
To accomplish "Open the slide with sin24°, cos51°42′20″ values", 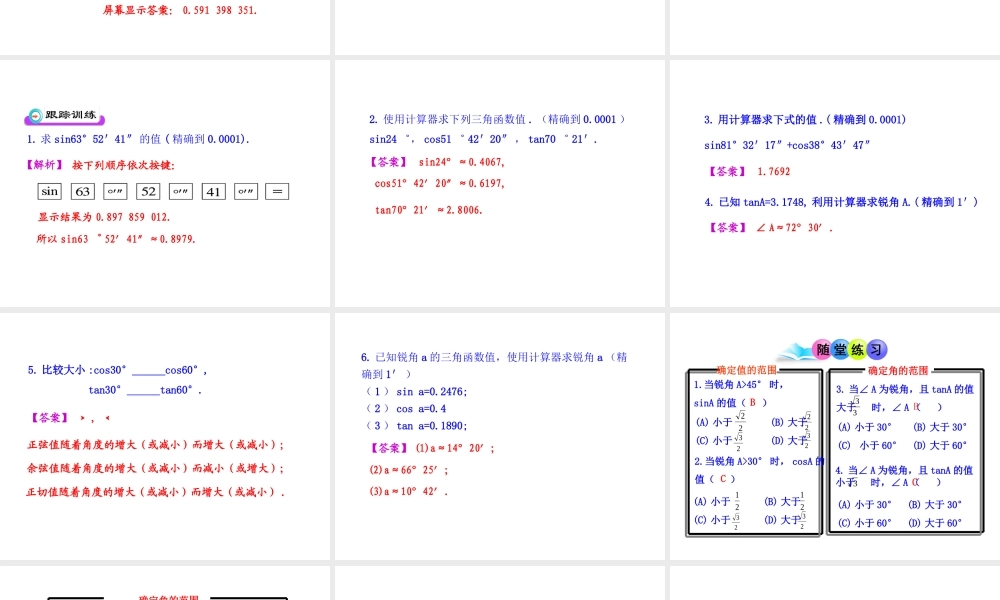I will click(500, 183).
